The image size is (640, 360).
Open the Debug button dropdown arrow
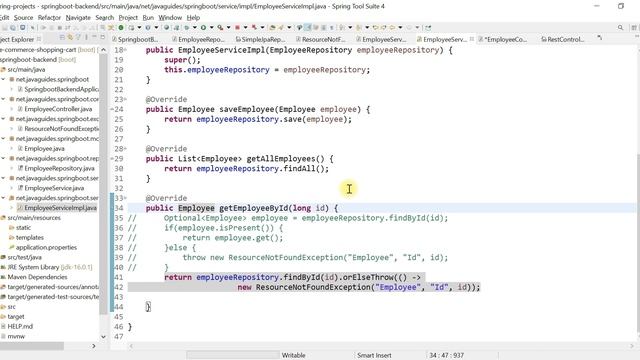point(195,27)
